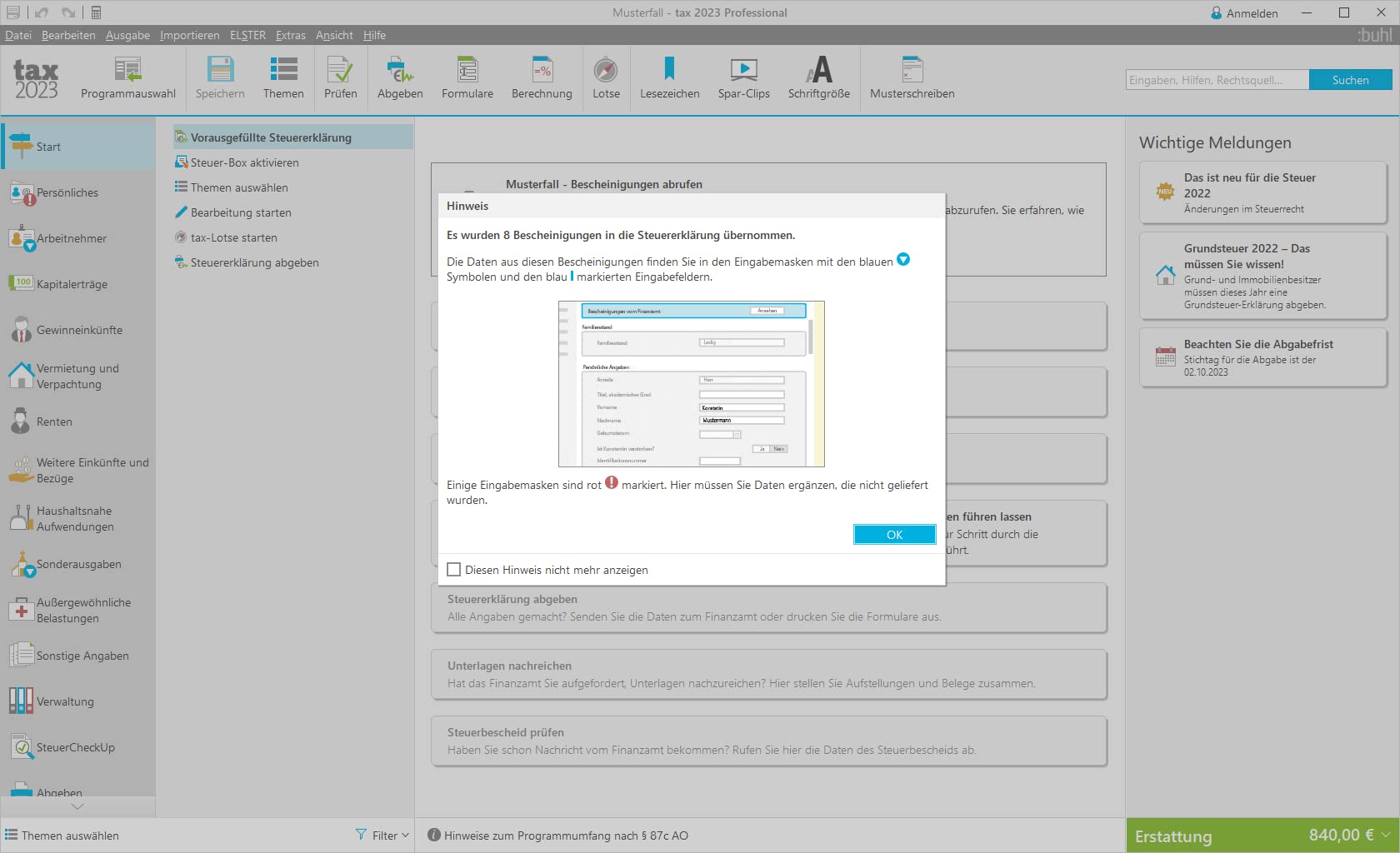Viewport: 1400px width, 853px height.
Task: Select 'Vorausgefüllte Steuererklärung' entry
Action: pyautogui.click(x=293, y=137)
